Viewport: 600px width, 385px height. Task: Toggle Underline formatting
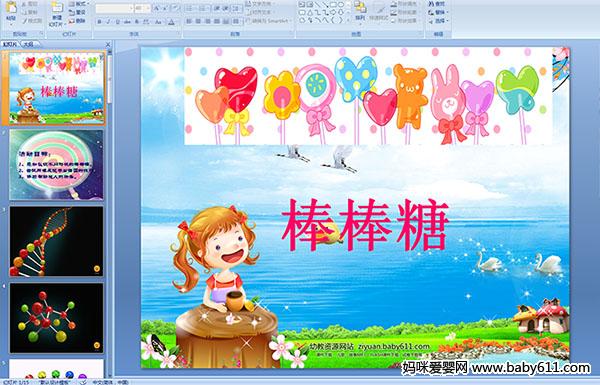[117, 22]
